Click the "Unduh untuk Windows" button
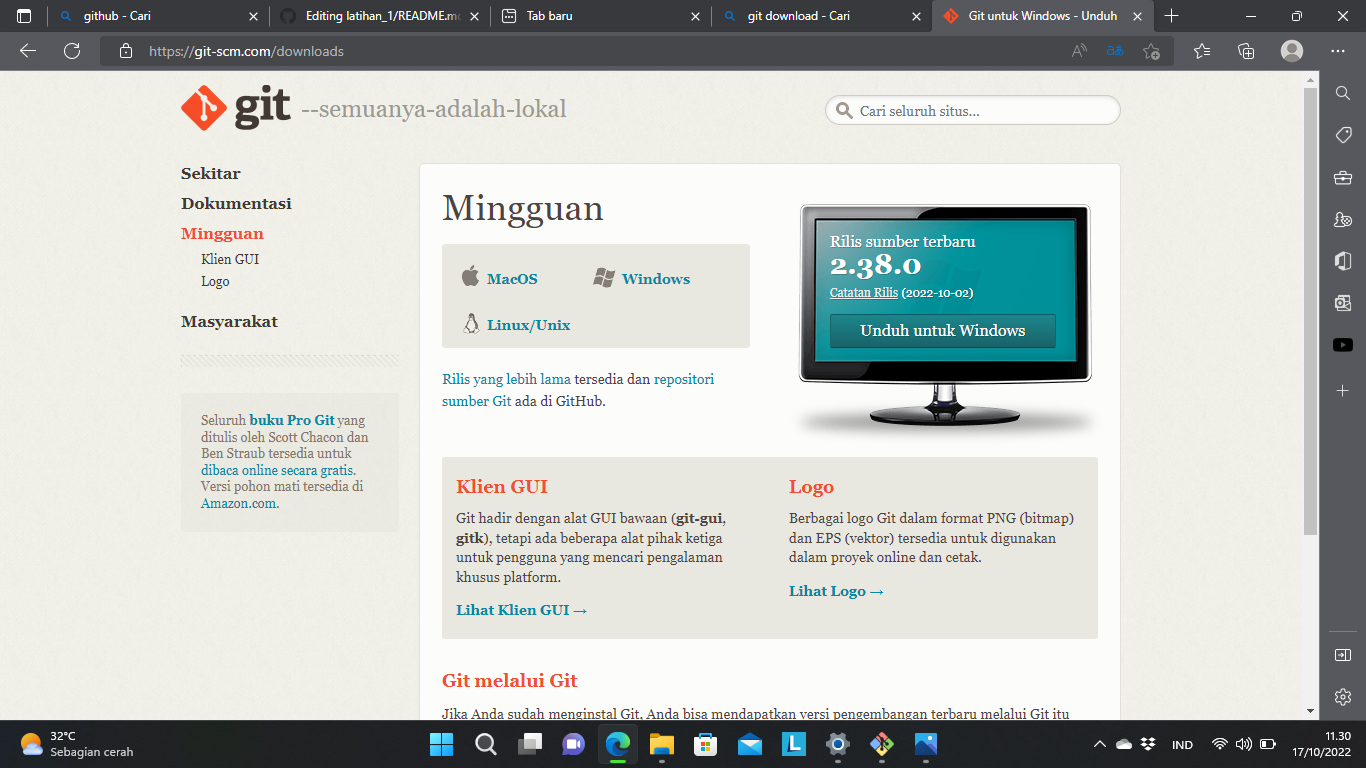Image resolution: width=1366 pixels, height=768 pixels. pyautogui.click(x=941, y=330)
